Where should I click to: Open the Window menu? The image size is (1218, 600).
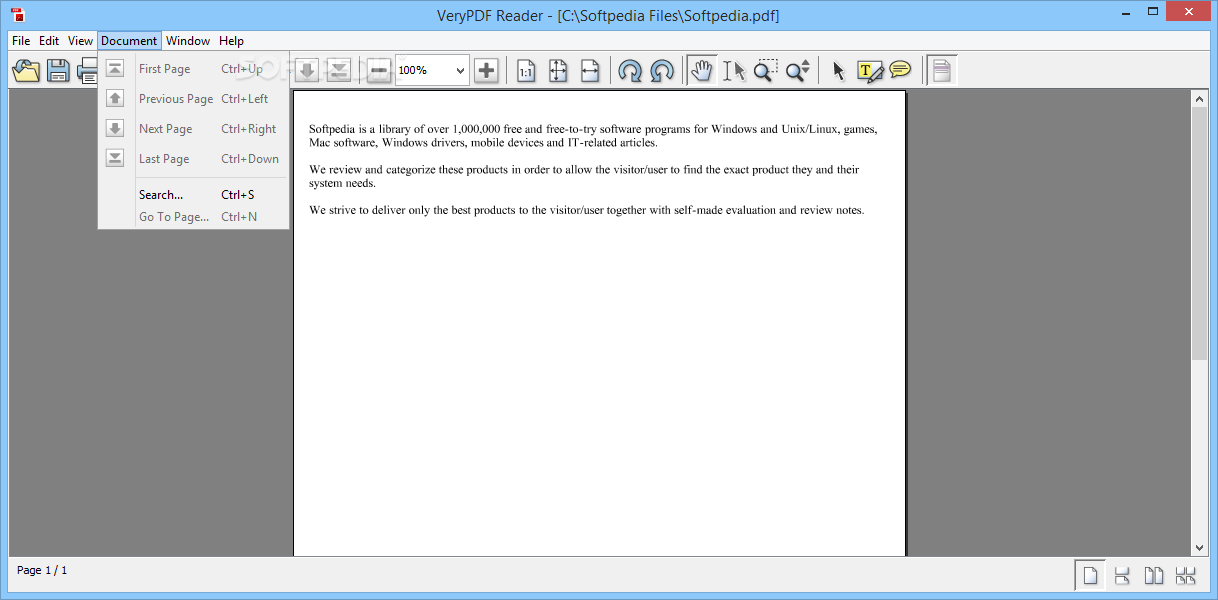tap(188, 41)
